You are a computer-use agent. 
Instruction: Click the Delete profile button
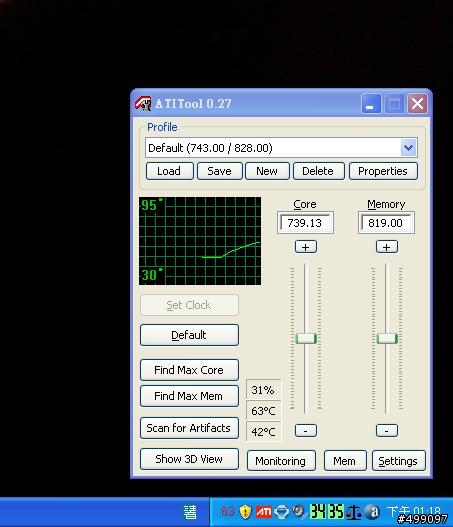[318, 171]
